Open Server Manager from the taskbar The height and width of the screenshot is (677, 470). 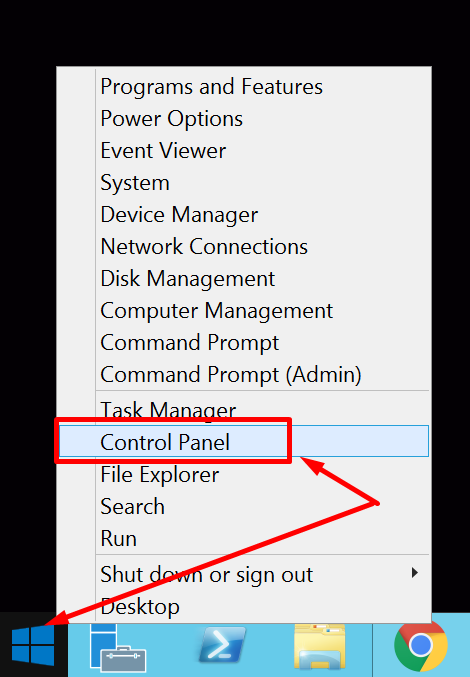tap(117, 646)
